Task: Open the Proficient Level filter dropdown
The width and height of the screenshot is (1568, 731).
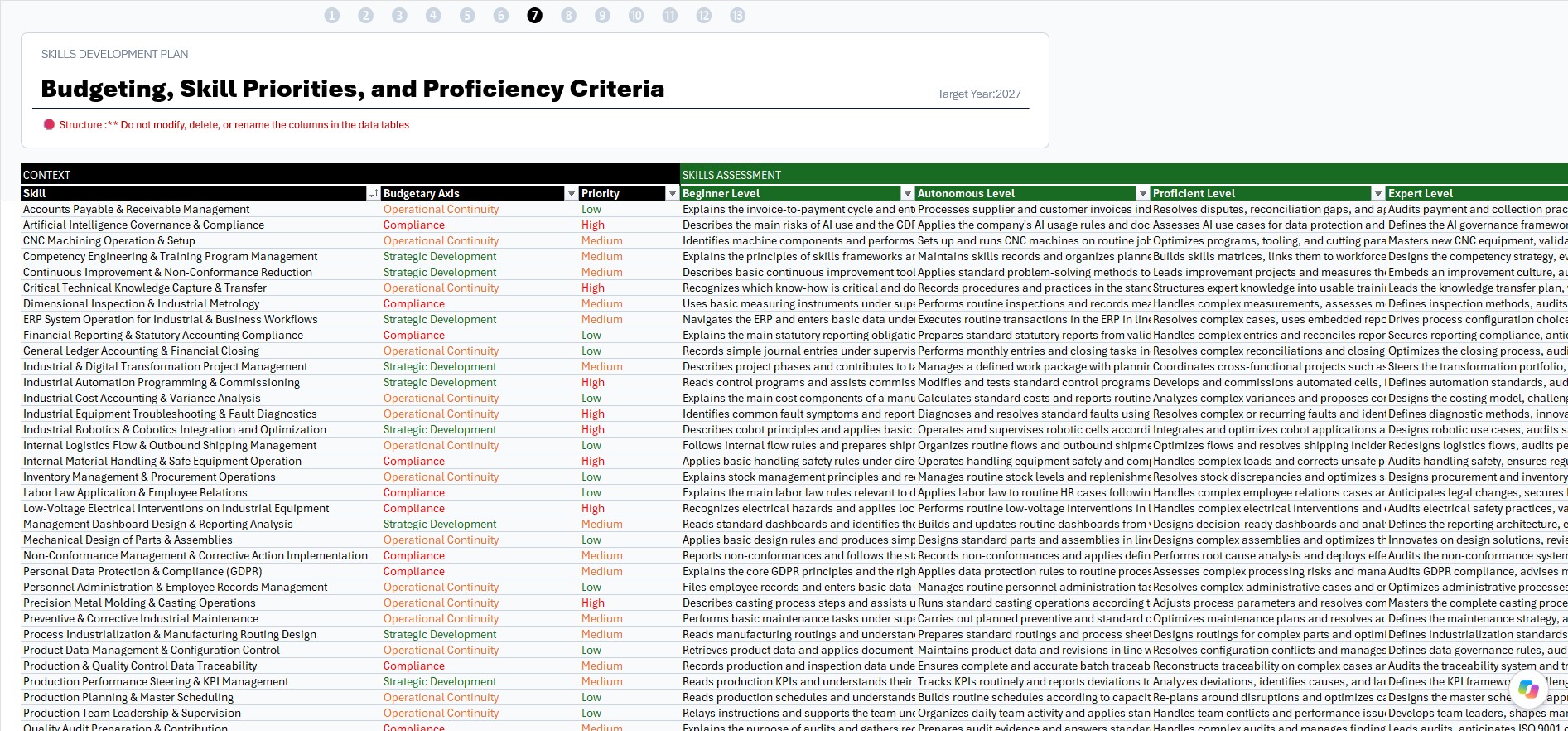Action: click(1378, 193)
